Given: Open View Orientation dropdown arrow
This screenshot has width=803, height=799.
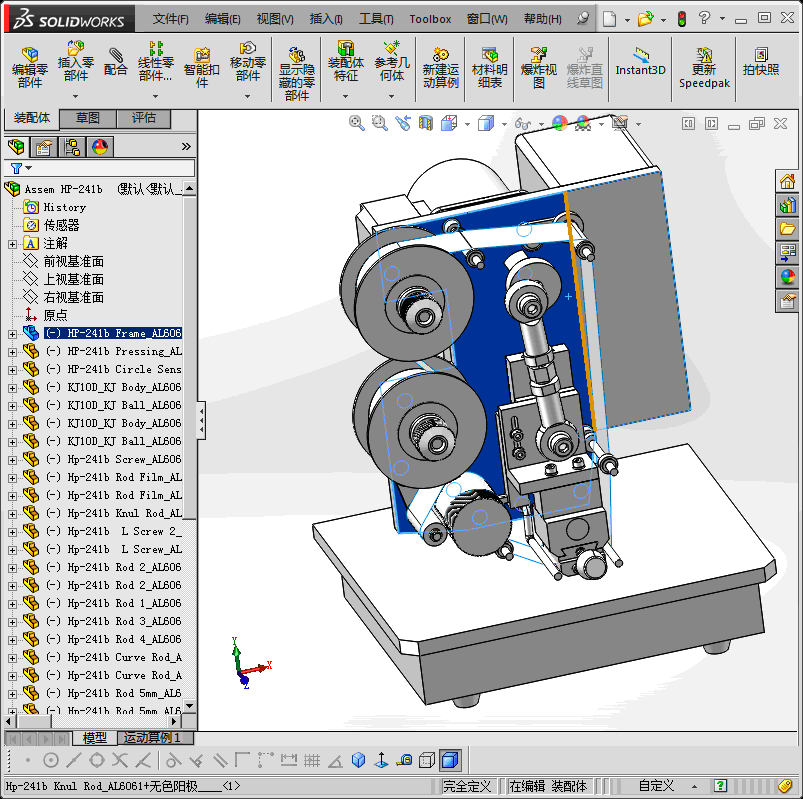Looking at the screenshot, I should (467, 124).
